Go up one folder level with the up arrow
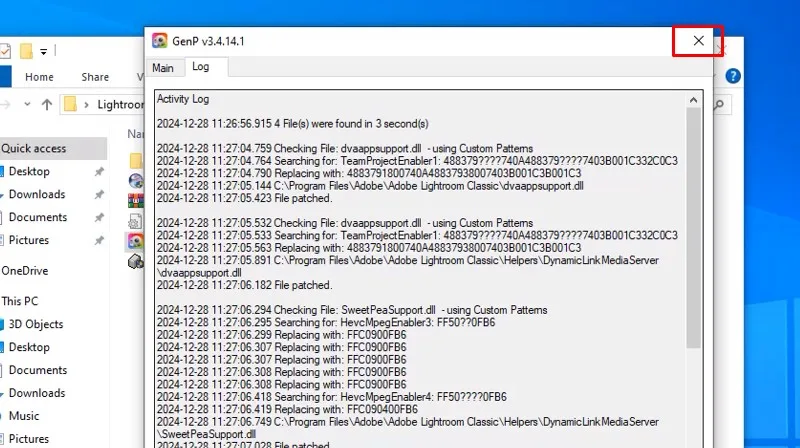The width and height of the screenshot is (800, 448). [x=46, y=104]
